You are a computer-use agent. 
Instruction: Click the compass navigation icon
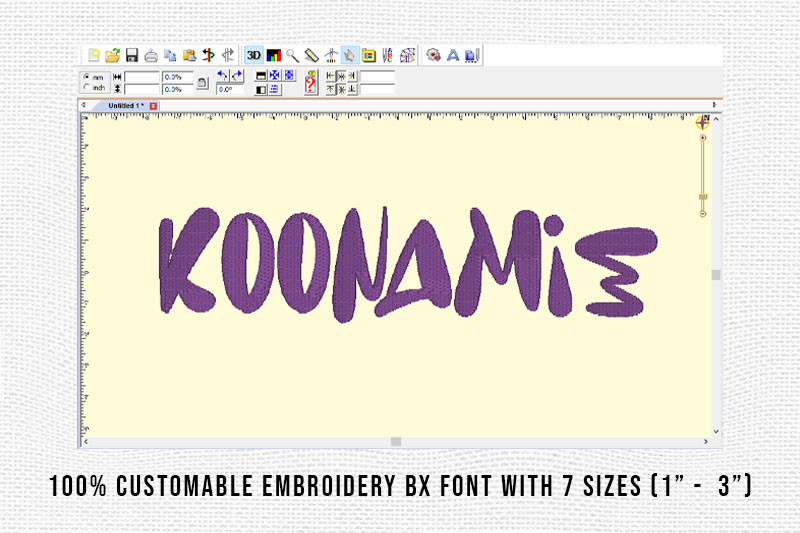point(703,122)
